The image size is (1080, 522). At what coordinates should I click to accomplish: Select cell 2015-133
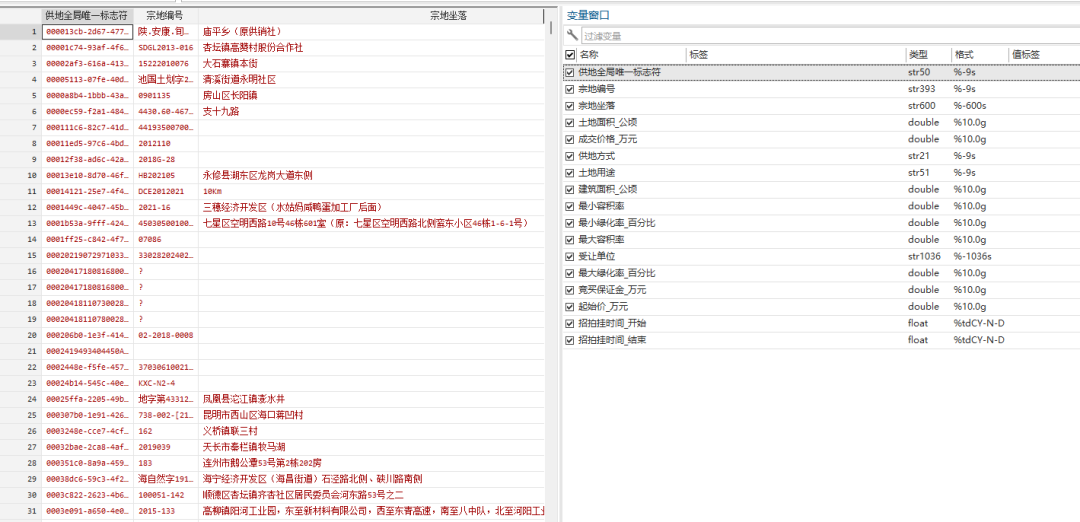pos(166,511)
